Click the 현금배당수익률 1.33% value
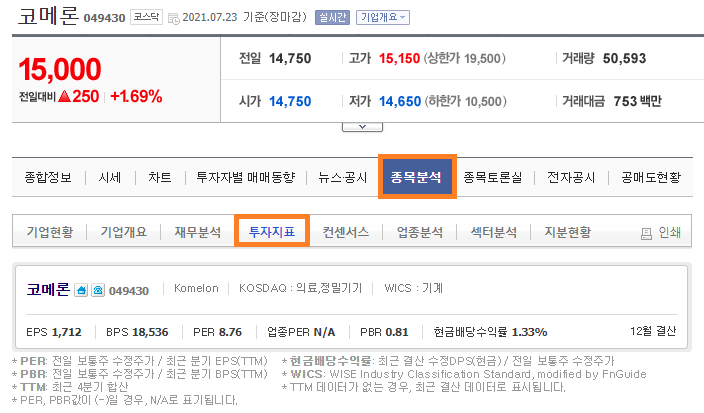 [x=530, y=332]
